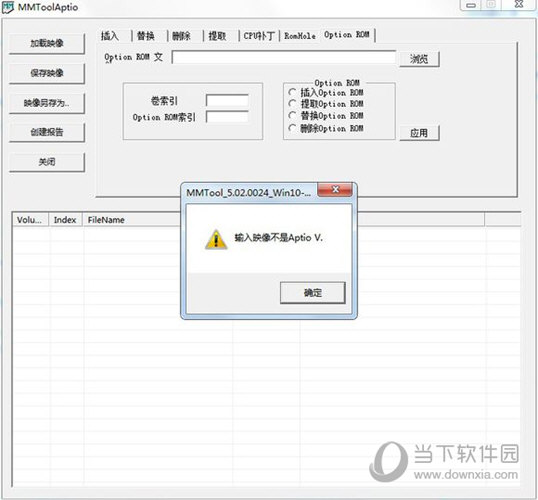Focus the Option ROM file path field

click(284, 57)
